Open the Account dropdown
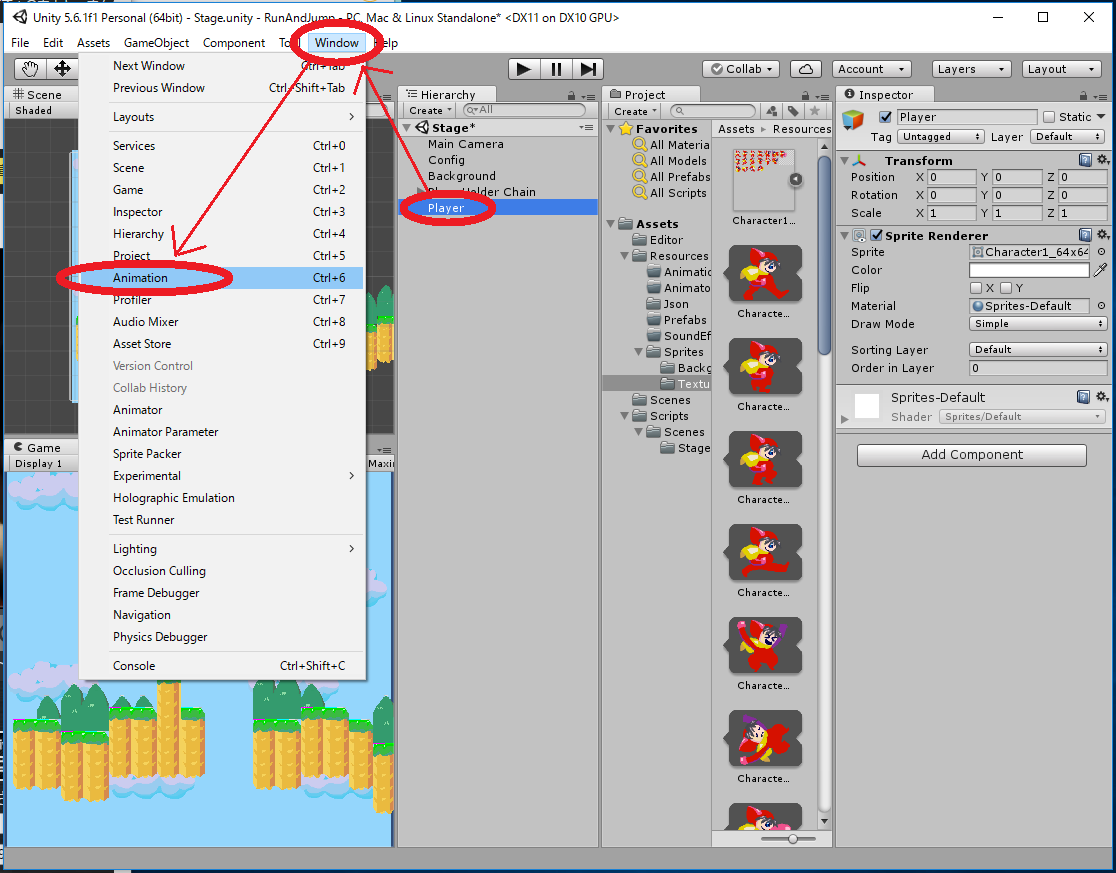 click(871, 69)
